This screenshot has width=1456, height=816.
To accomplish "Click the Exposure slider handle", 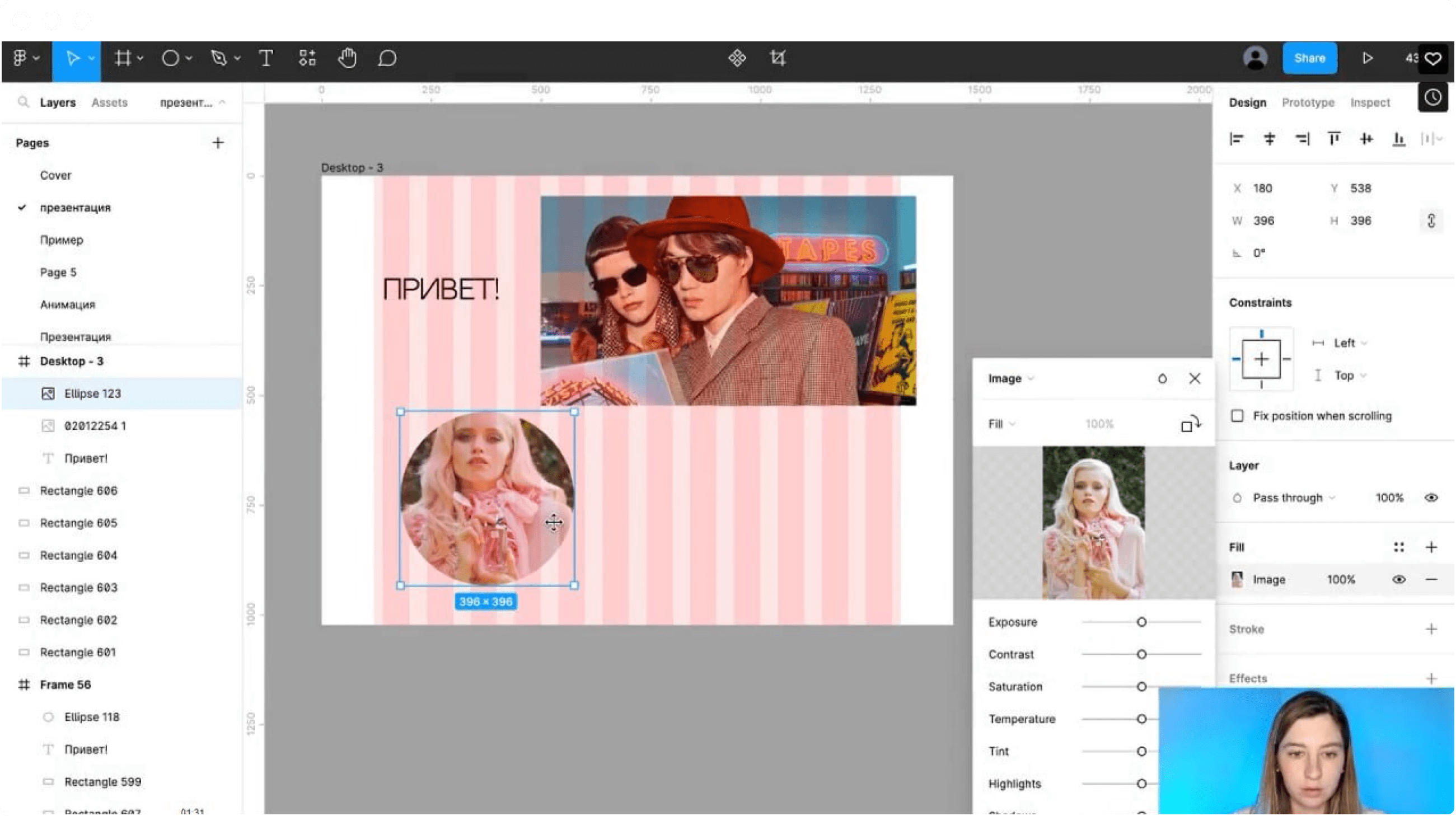I will click(1141, 622).
